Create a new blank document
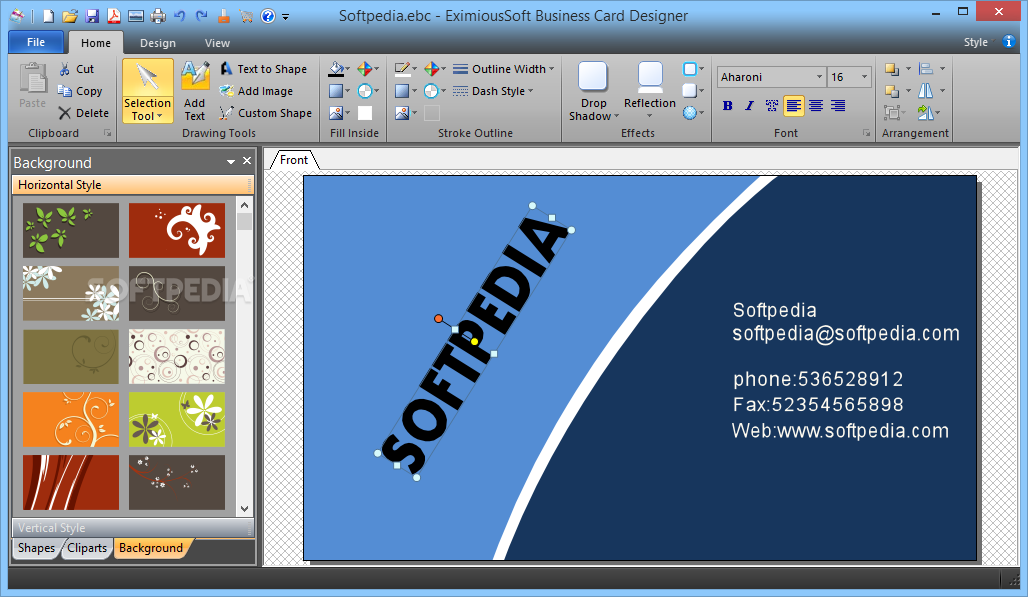Image resolution: width=1028 pixels, height=597 pixels. [x=49, y=16]
